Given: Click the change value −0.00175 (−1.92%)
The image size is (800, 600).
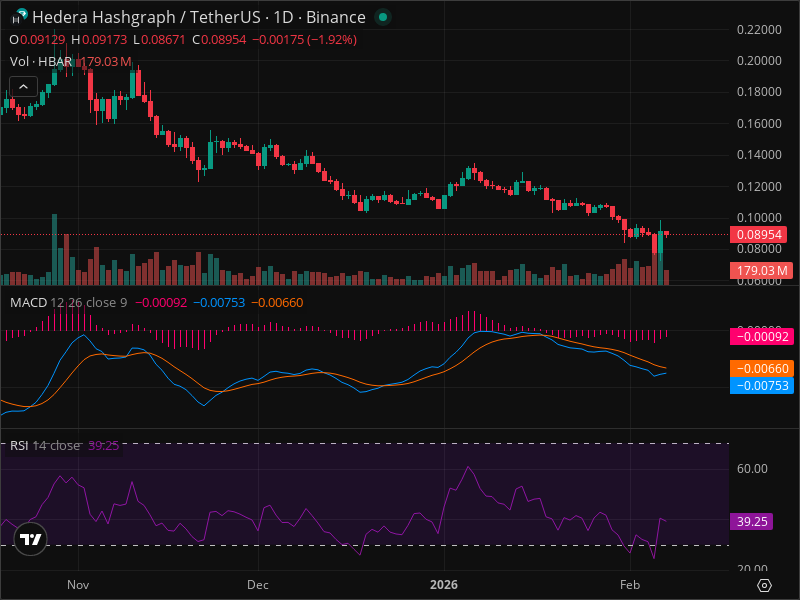Looking at the screenshot, I should (x=305, y=40).
